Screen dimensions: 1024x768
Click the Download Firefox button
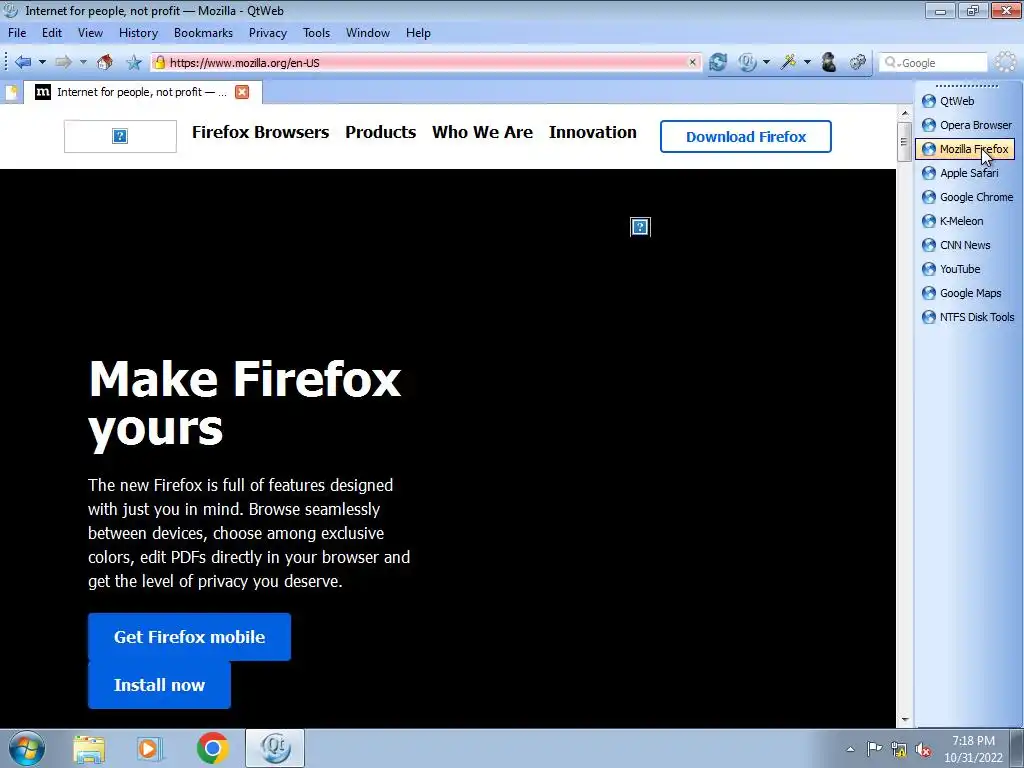click(x=745, y=136)
